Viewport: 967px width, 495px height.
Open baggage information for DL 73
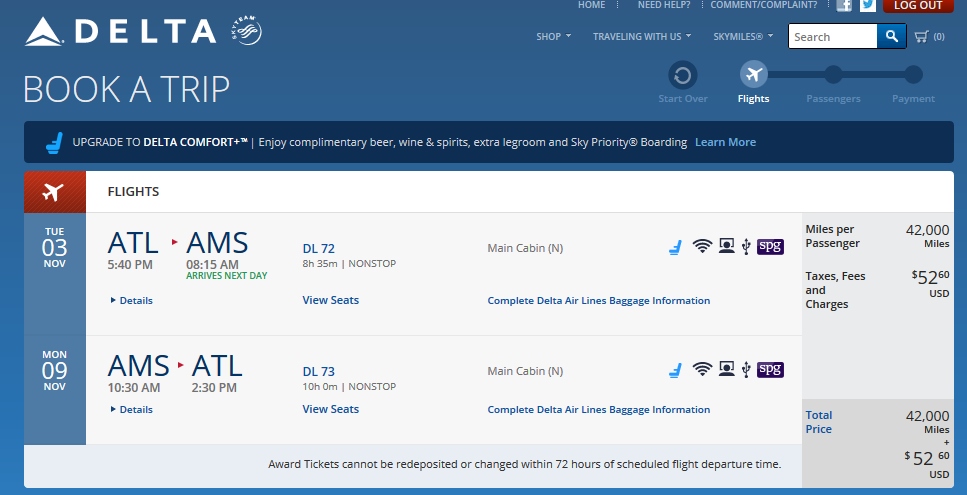(x=599, y=410)
